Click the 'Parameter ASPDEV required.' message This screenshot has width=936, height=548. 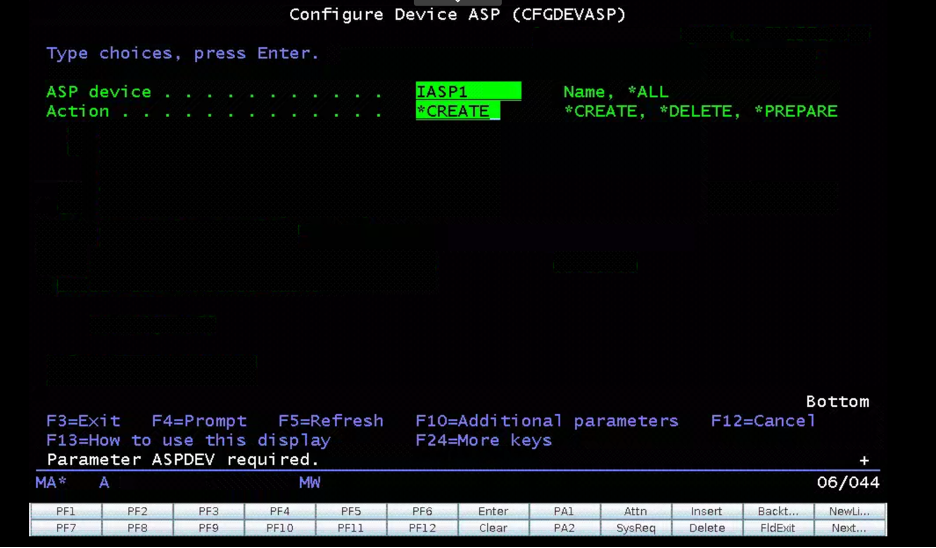(x=183, y=460)
